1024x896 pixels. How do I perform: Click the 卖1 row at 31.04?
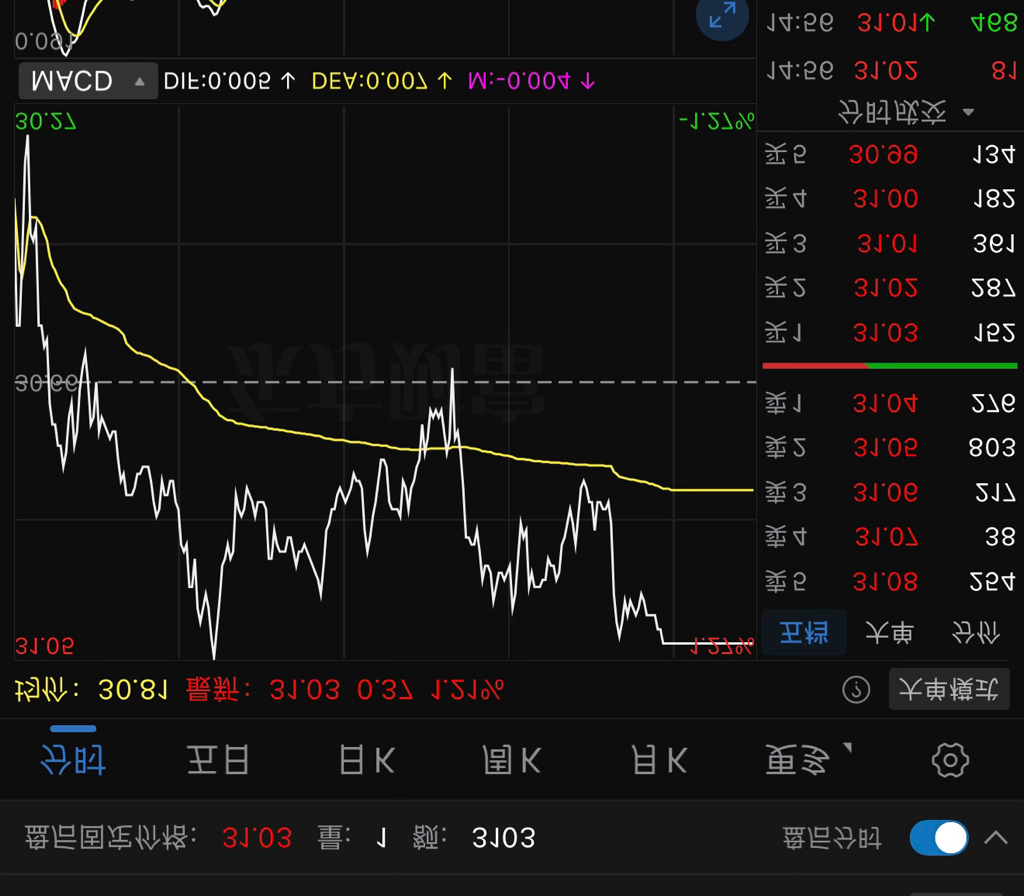click(889, 404)
